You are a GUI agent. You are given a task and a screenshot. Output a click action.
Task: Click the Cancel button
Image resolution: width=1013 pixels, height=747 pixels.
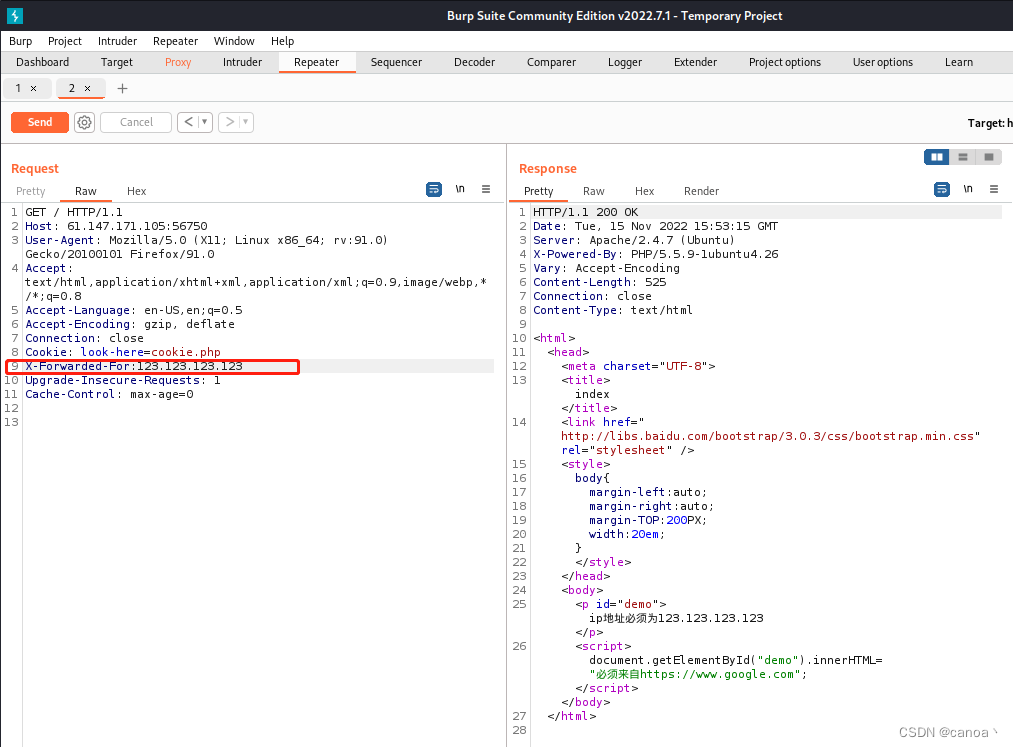(x=136, y=122)
